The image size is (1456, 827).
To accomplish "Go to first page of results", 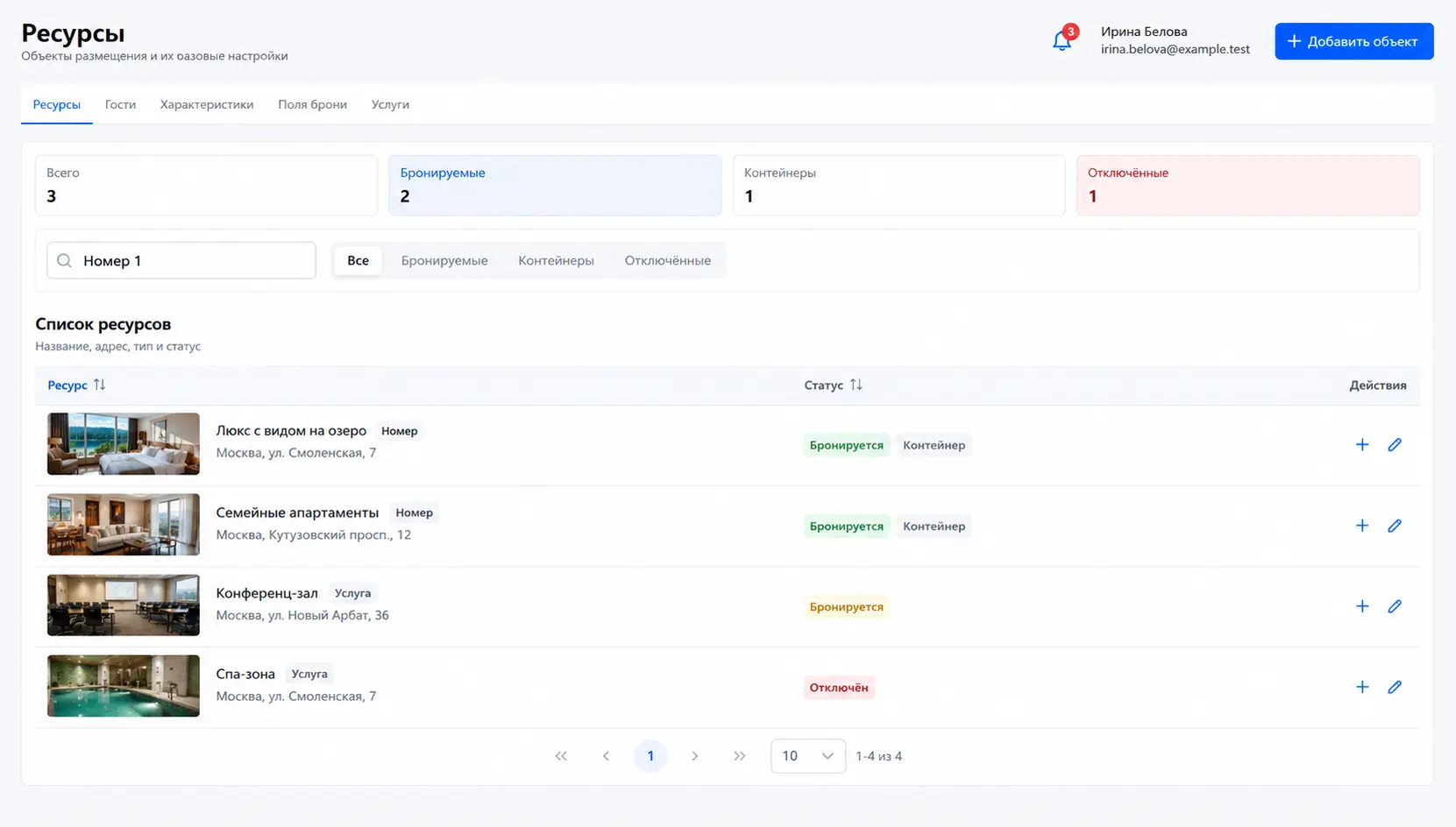I will (561, 756).
